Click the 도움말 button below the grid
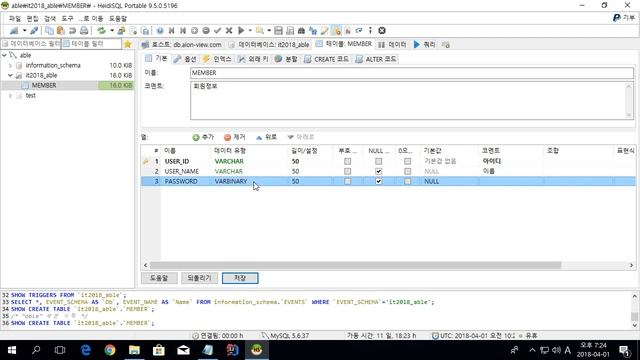This screenshot has height=360, width=640. tap(159, 278)
